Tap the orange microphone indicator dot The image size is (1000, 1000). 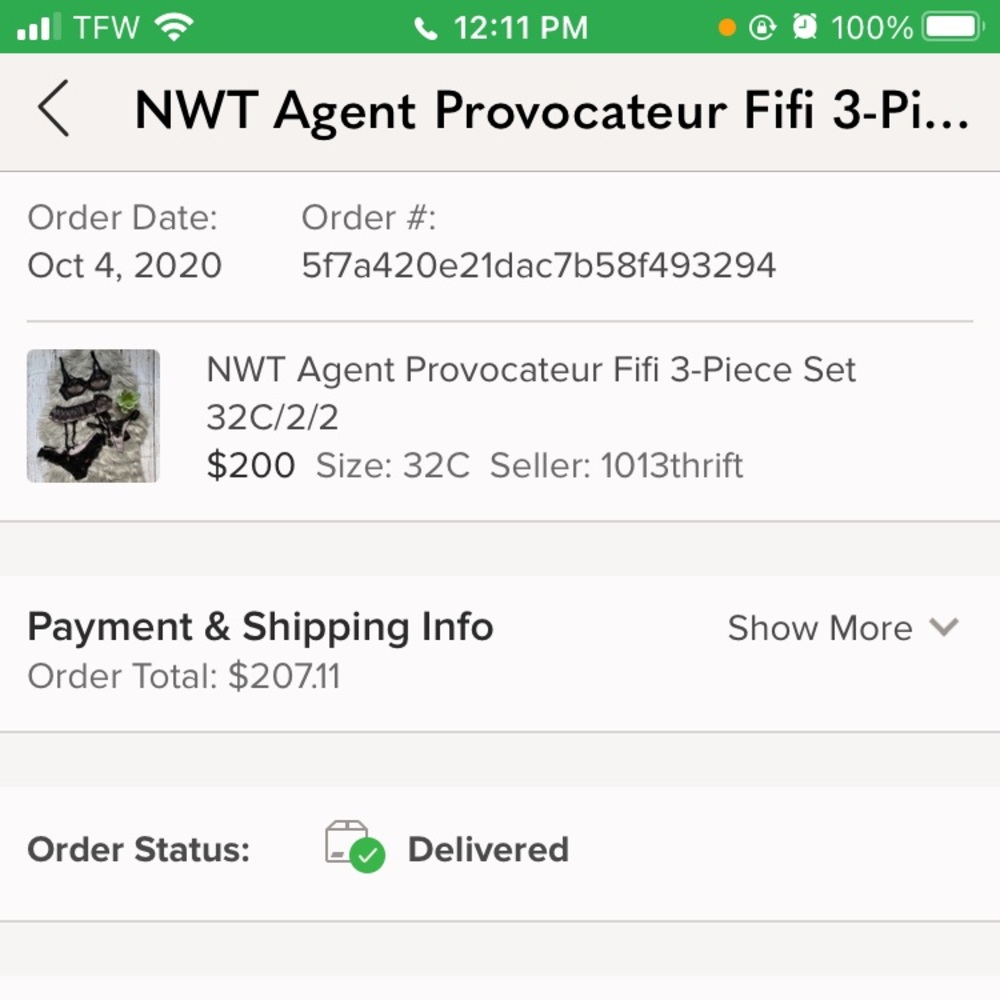point(727,28)
